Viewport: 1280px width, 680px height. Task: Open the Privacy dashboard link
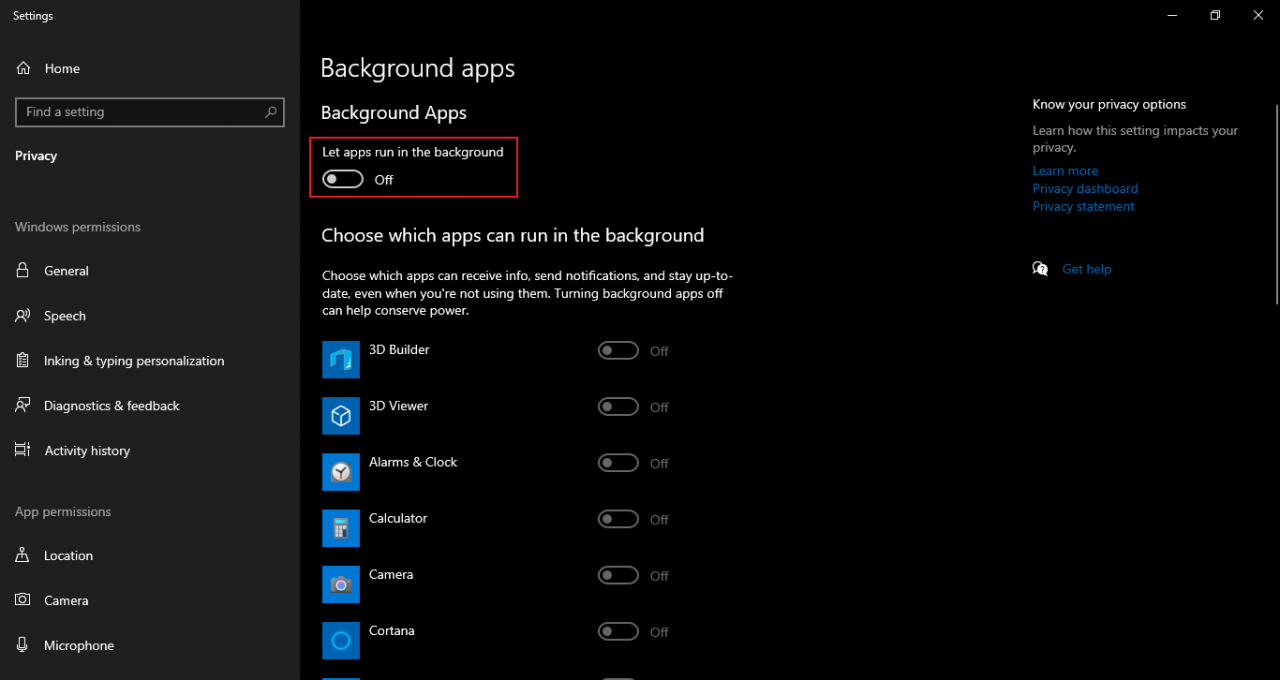point(1085,189)
